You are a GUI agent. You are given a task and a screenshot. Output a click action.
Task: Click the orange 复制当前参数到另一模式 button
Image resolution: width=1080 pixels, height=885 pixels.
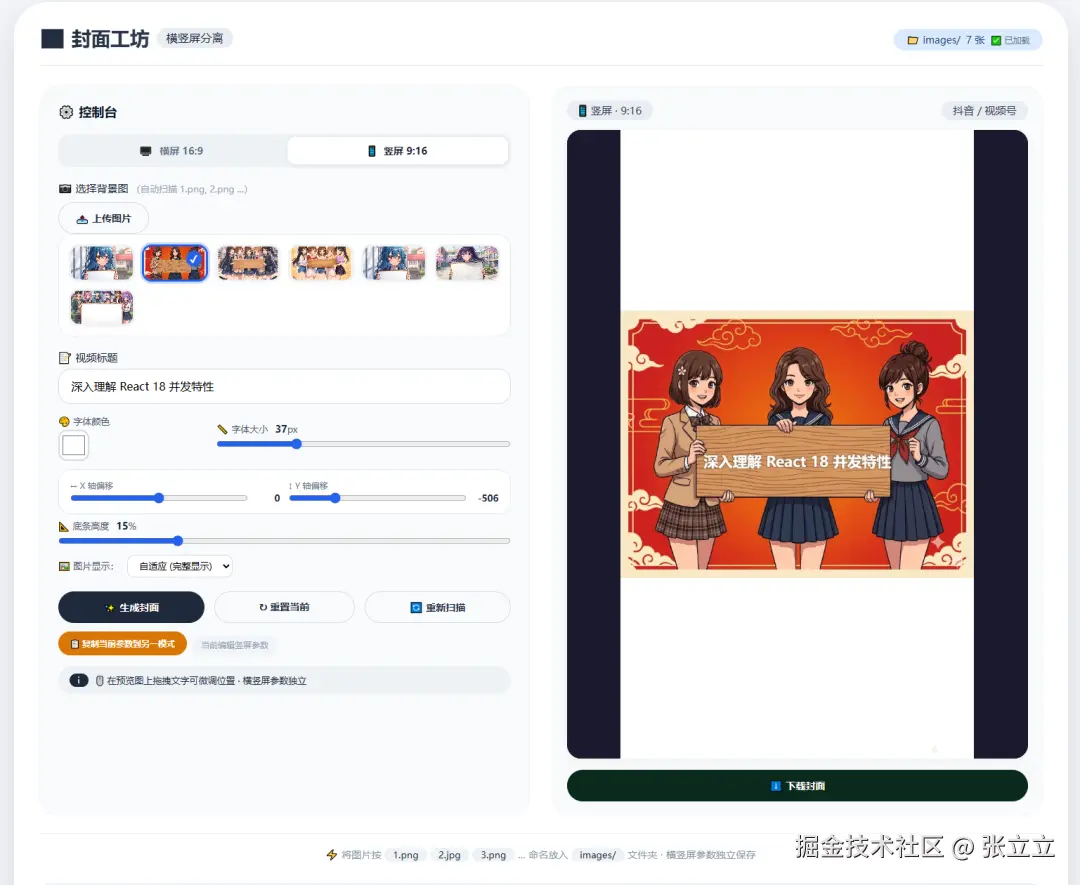click(x=123, y=644)
